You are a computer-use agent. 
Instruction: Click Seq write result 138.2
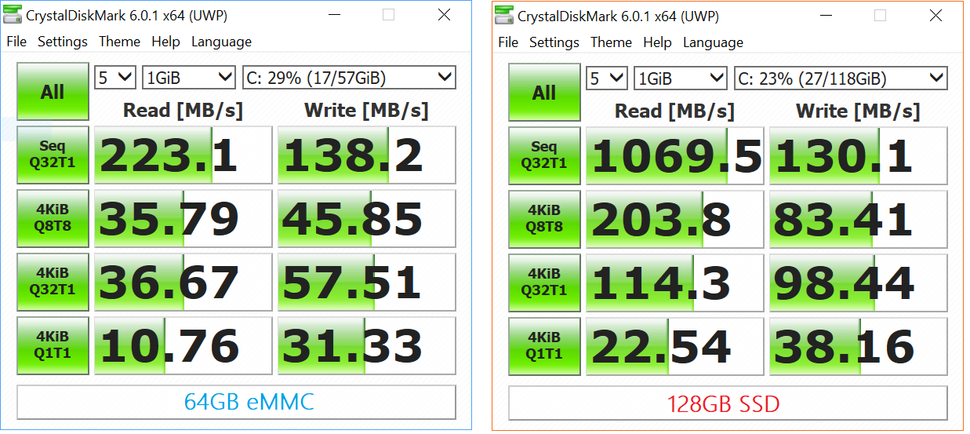367,155
